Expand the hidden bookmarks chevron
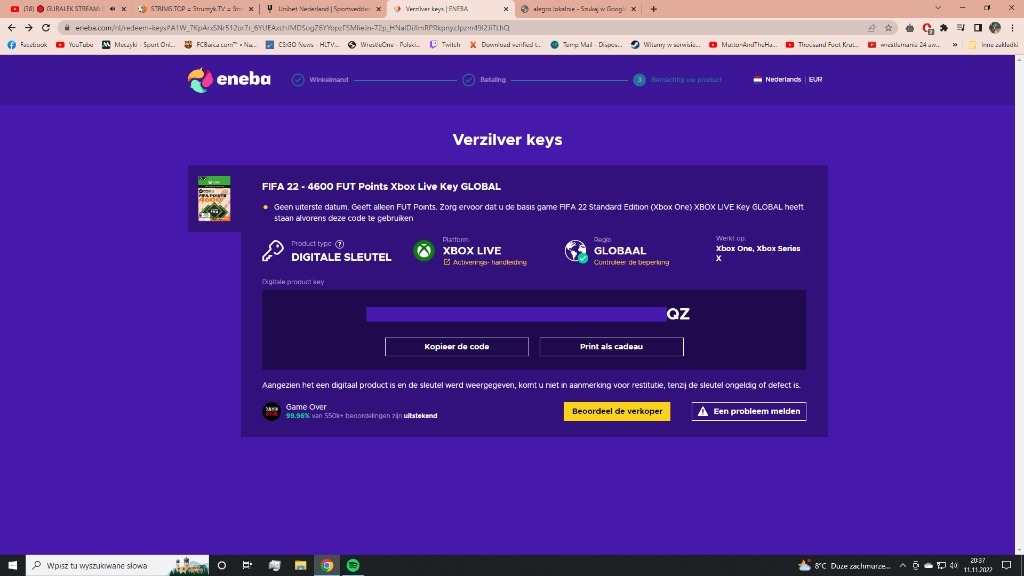Viewport: 1024px width, 576px height. [955, 45]
